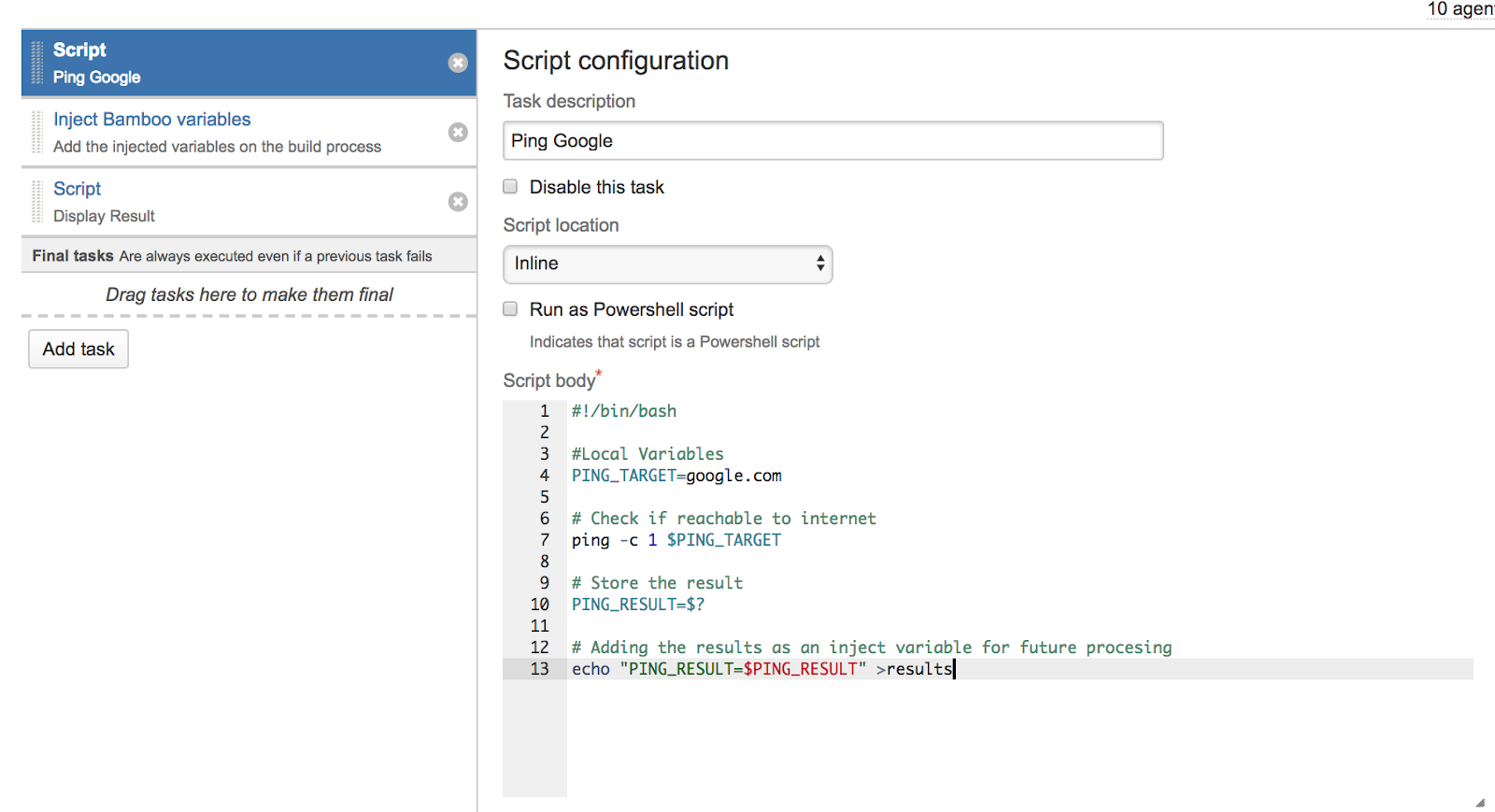
Task: Click the ping -c 1 $PING_TARGET line
Action: click(x=676, y=540)
